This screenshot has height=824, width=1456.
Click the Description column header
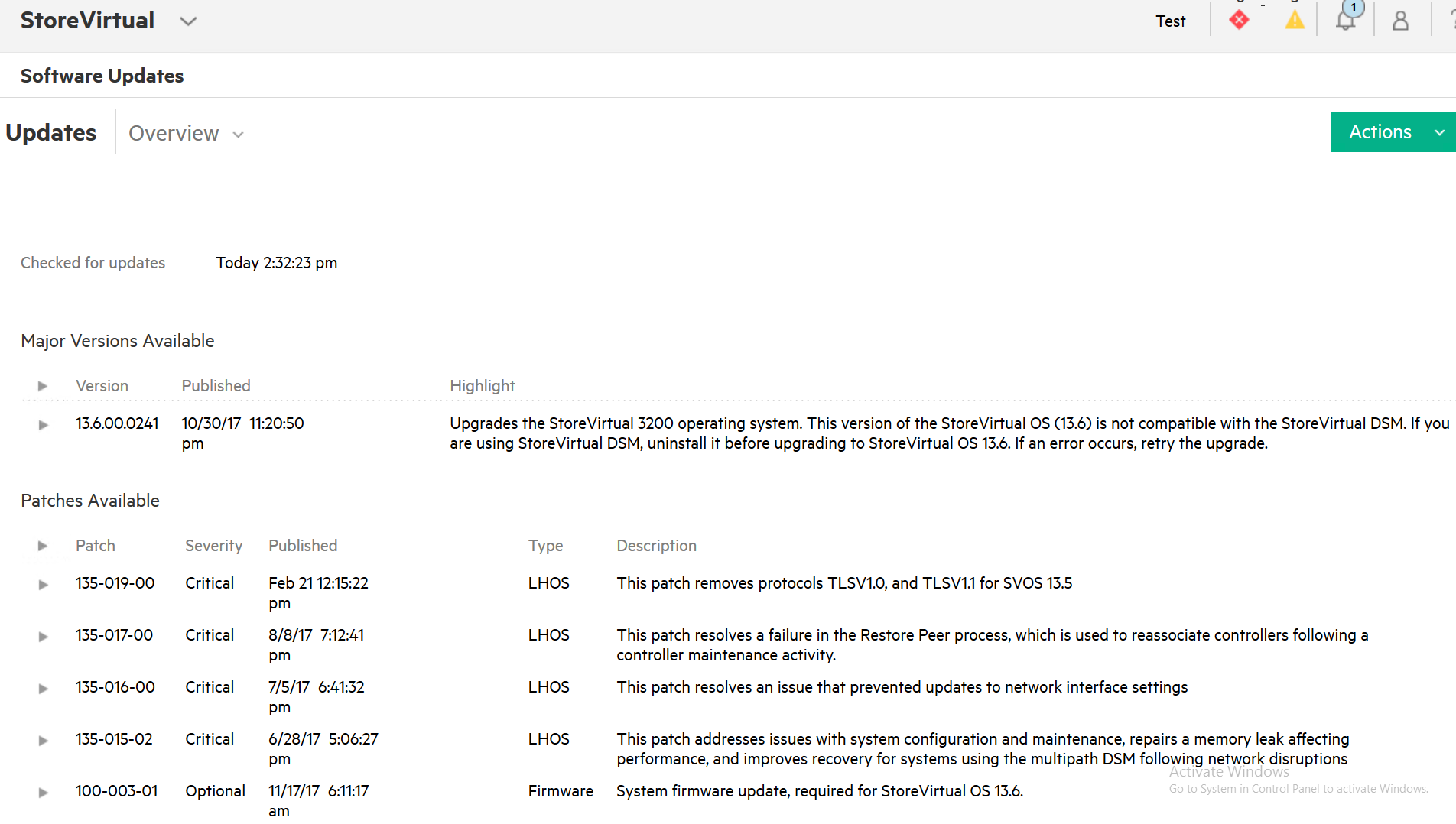point(656,546)
